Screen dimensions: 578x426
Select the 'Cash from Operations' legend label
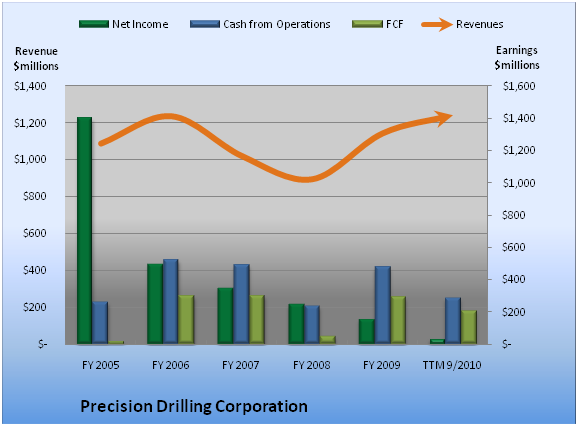[x=277, y=24]
